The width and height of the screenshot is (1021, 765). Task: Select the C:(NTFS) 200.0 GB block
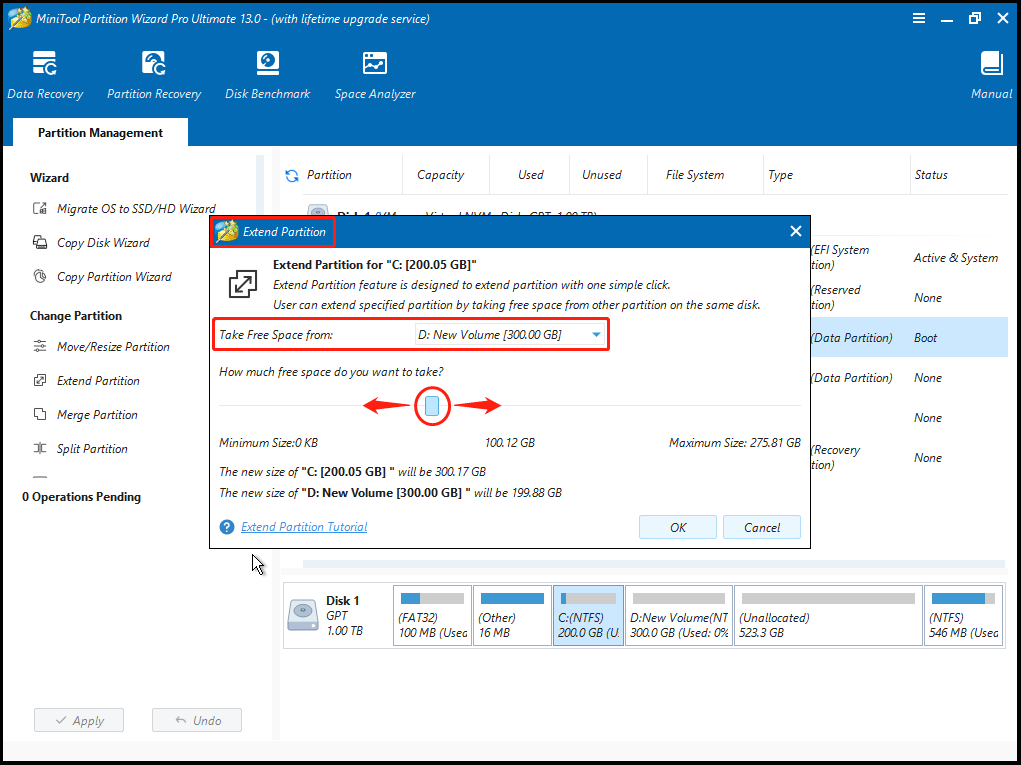click(589, 615)
